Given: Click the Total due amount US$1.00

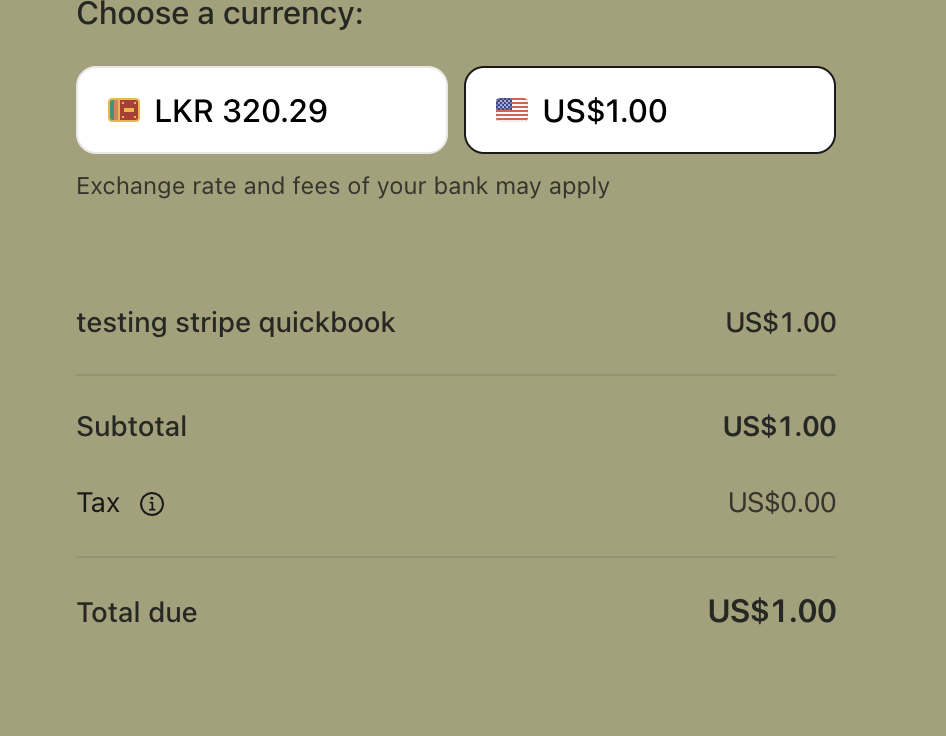Looking at the screenshot, I should click(x=772, y=611).
